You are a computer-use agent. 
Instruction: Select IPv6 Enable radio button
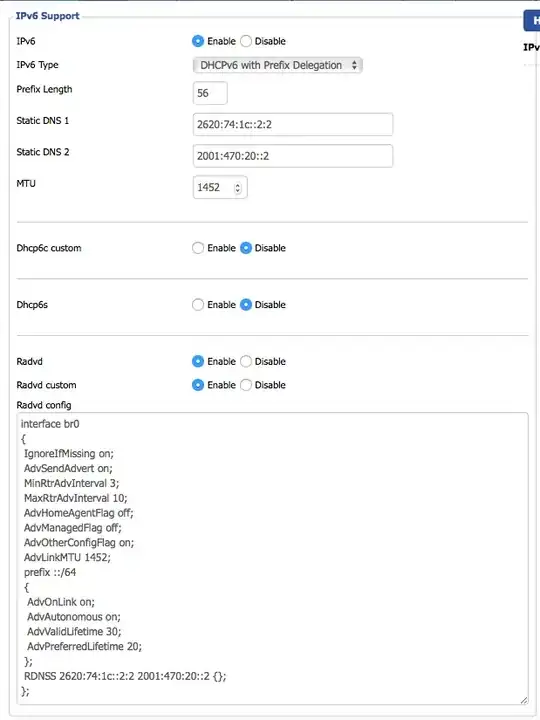click(x=198, y=41)
